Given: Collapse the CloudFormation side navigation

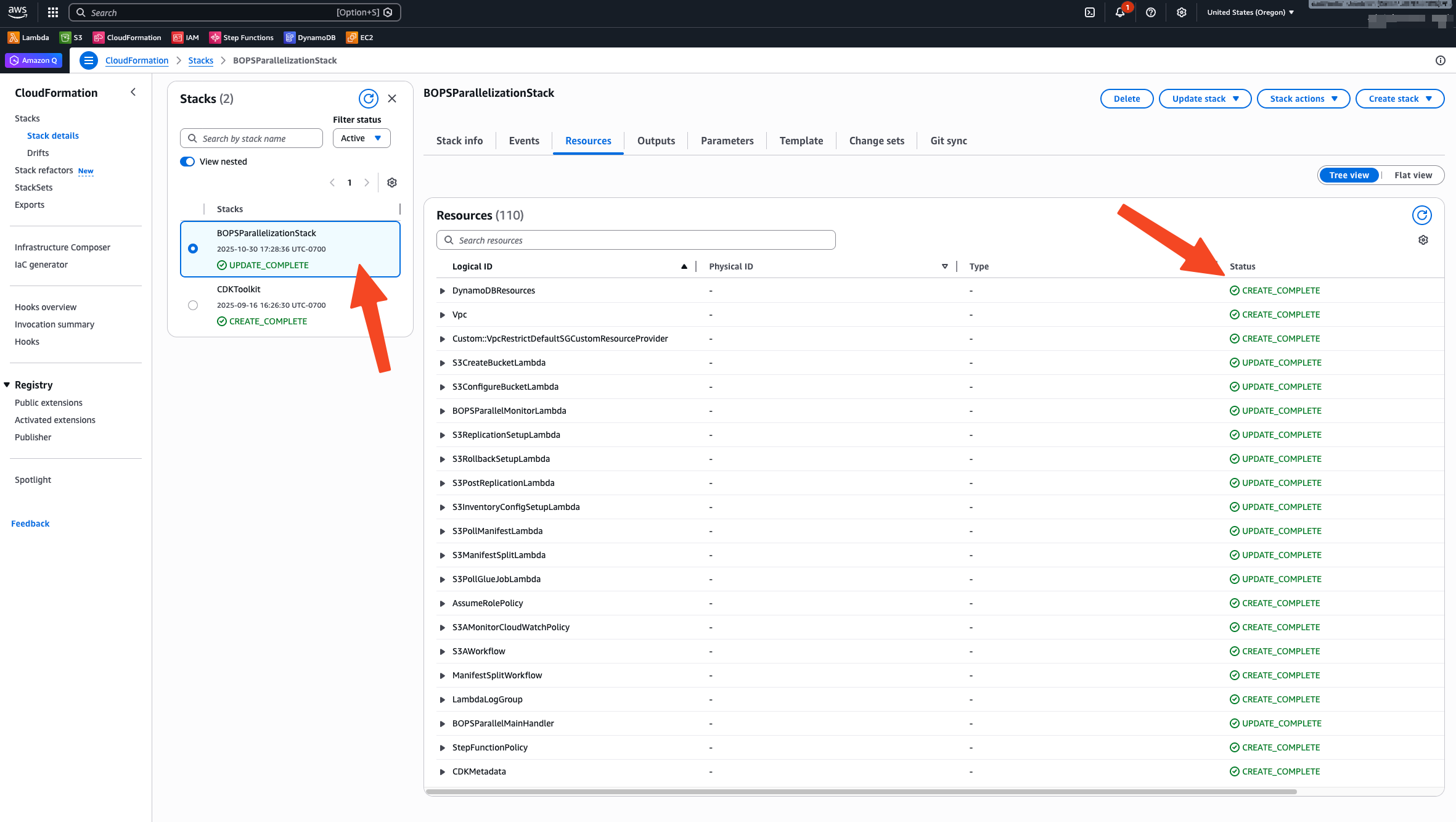Looking at the screenshot, I should pos(133,92).
